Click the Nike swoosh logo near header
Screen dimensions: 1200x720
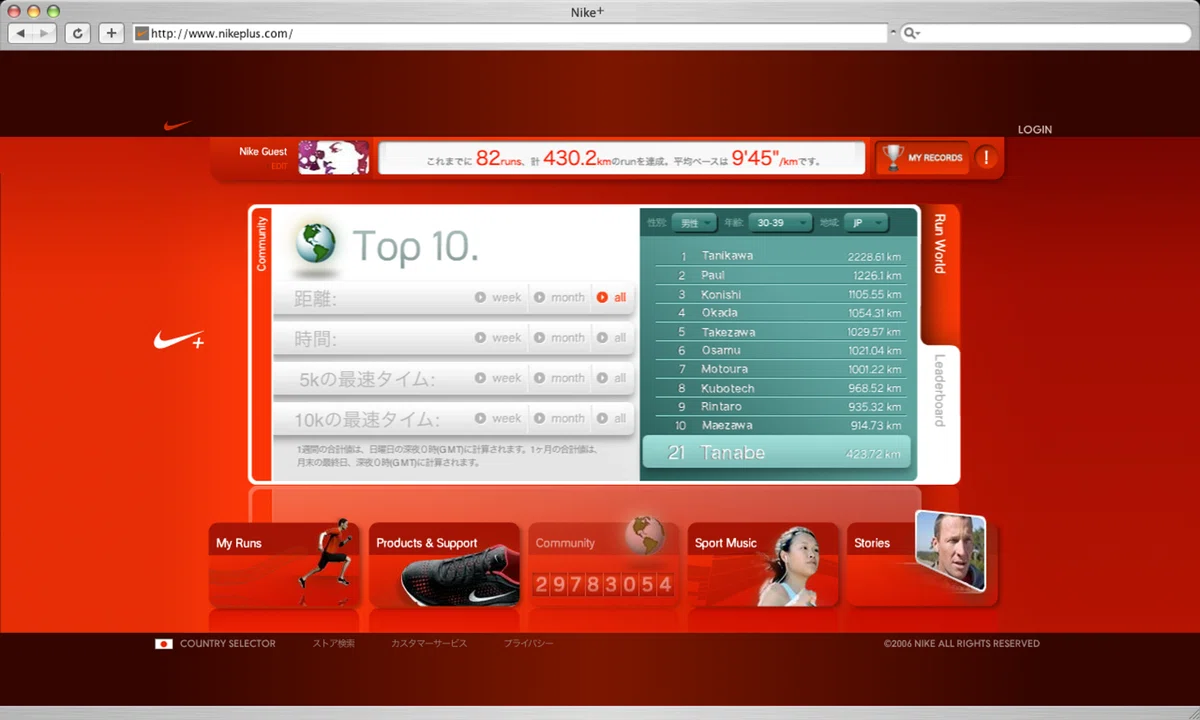point(178,126)
